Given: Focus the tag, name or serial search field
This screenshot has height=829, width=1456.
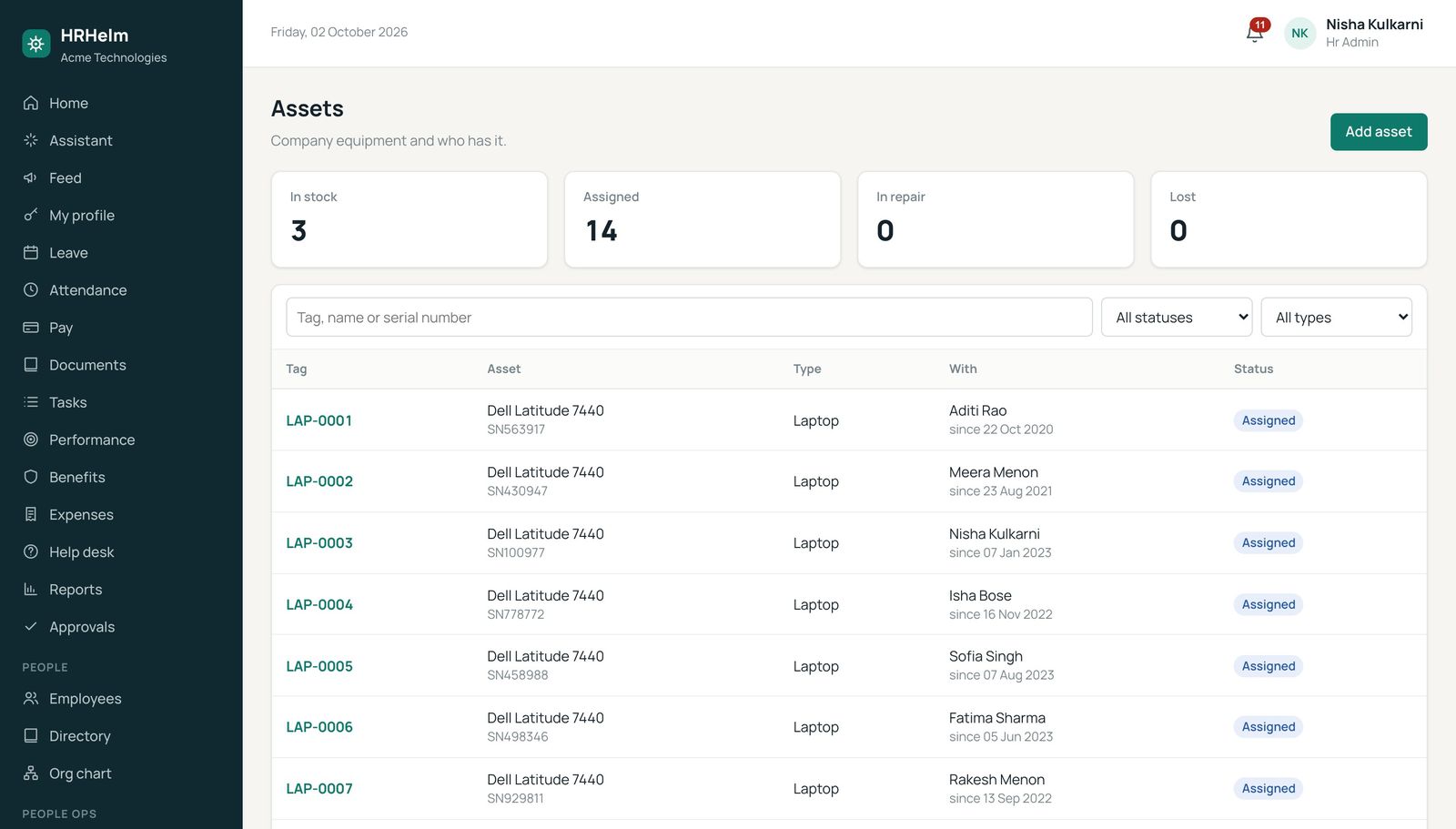Looking at the screenshot, I should (689, 317).
